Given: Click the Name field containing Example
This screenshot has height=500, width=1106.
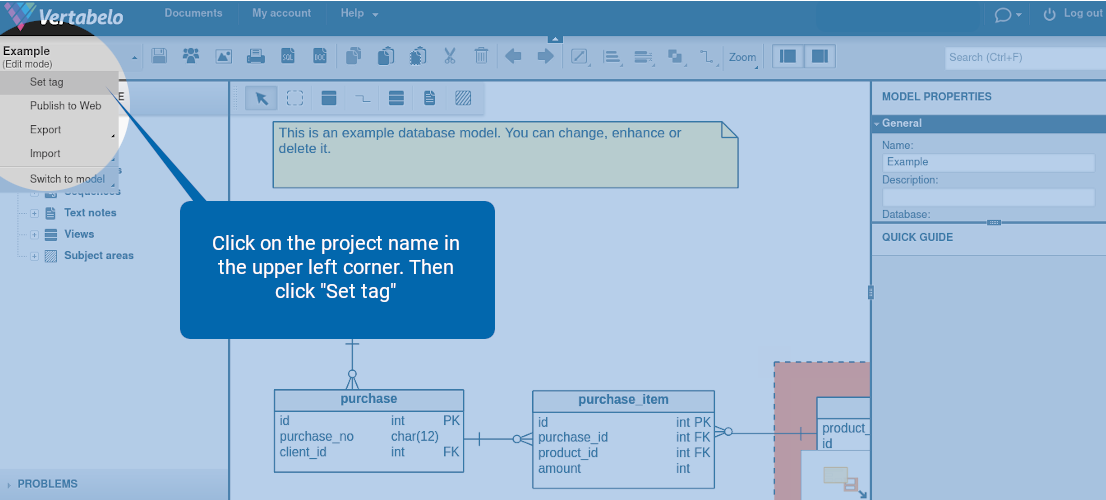Looking at the screenshot, I should tap(988, 162).
